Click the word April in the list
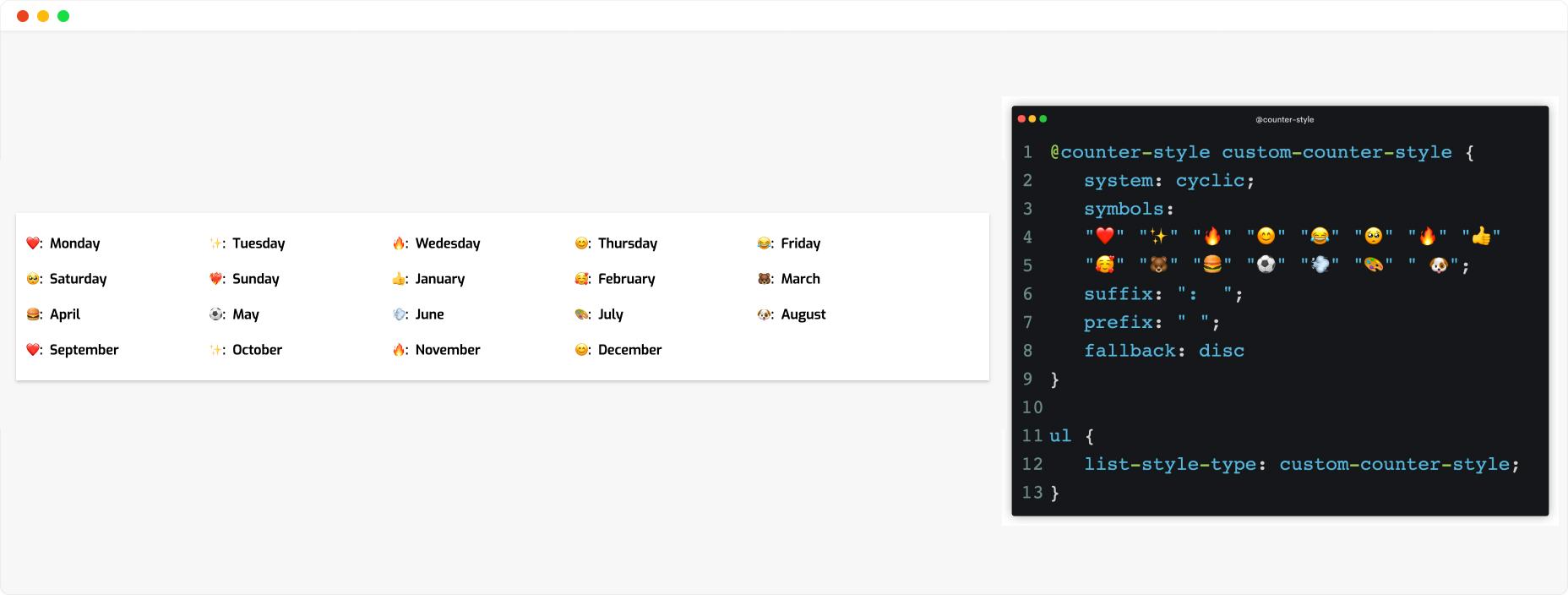Screen dimensions: 1568x595 tap(65, 314)
